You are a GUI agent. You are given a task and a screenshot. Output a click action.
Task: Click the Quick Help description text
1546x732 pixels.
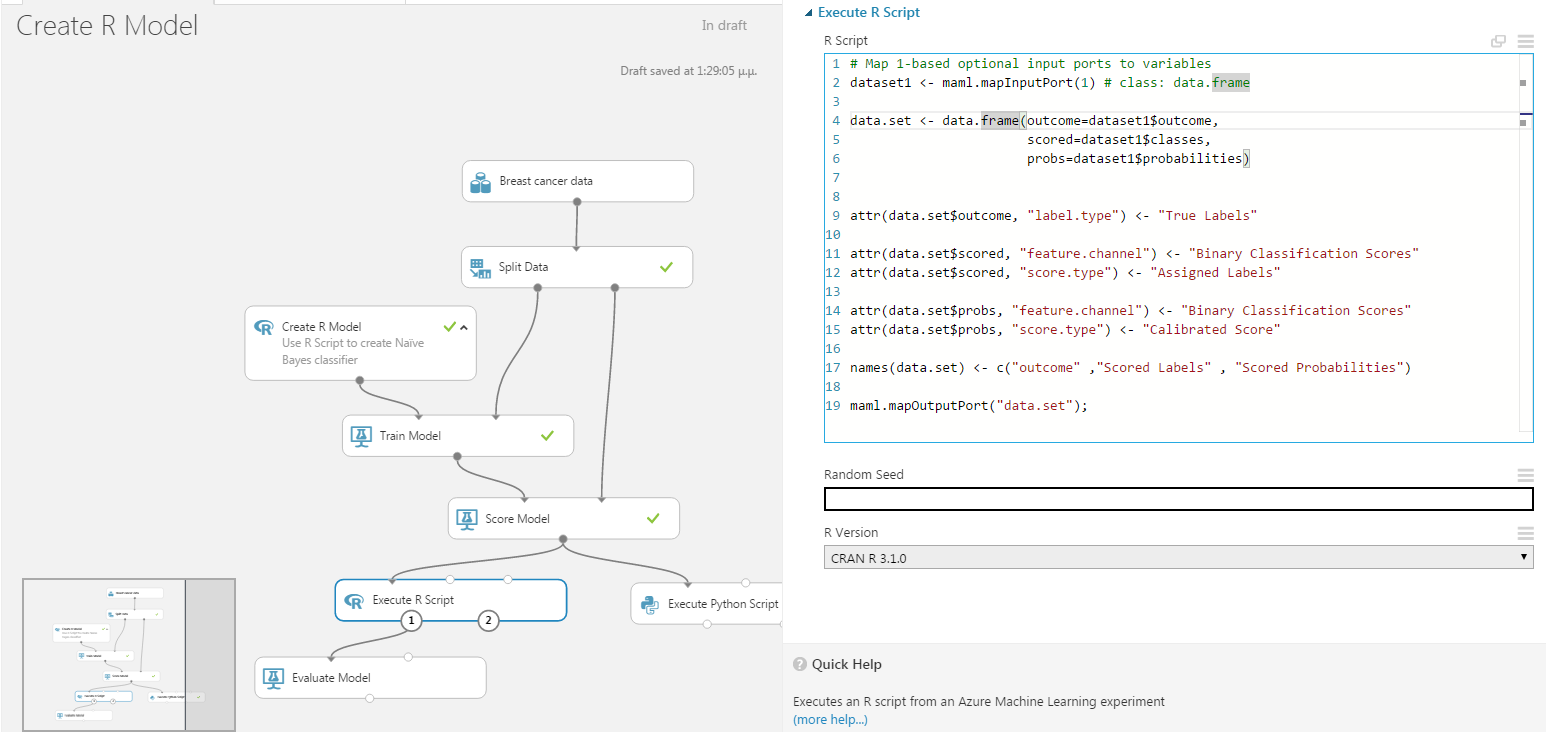979,702
